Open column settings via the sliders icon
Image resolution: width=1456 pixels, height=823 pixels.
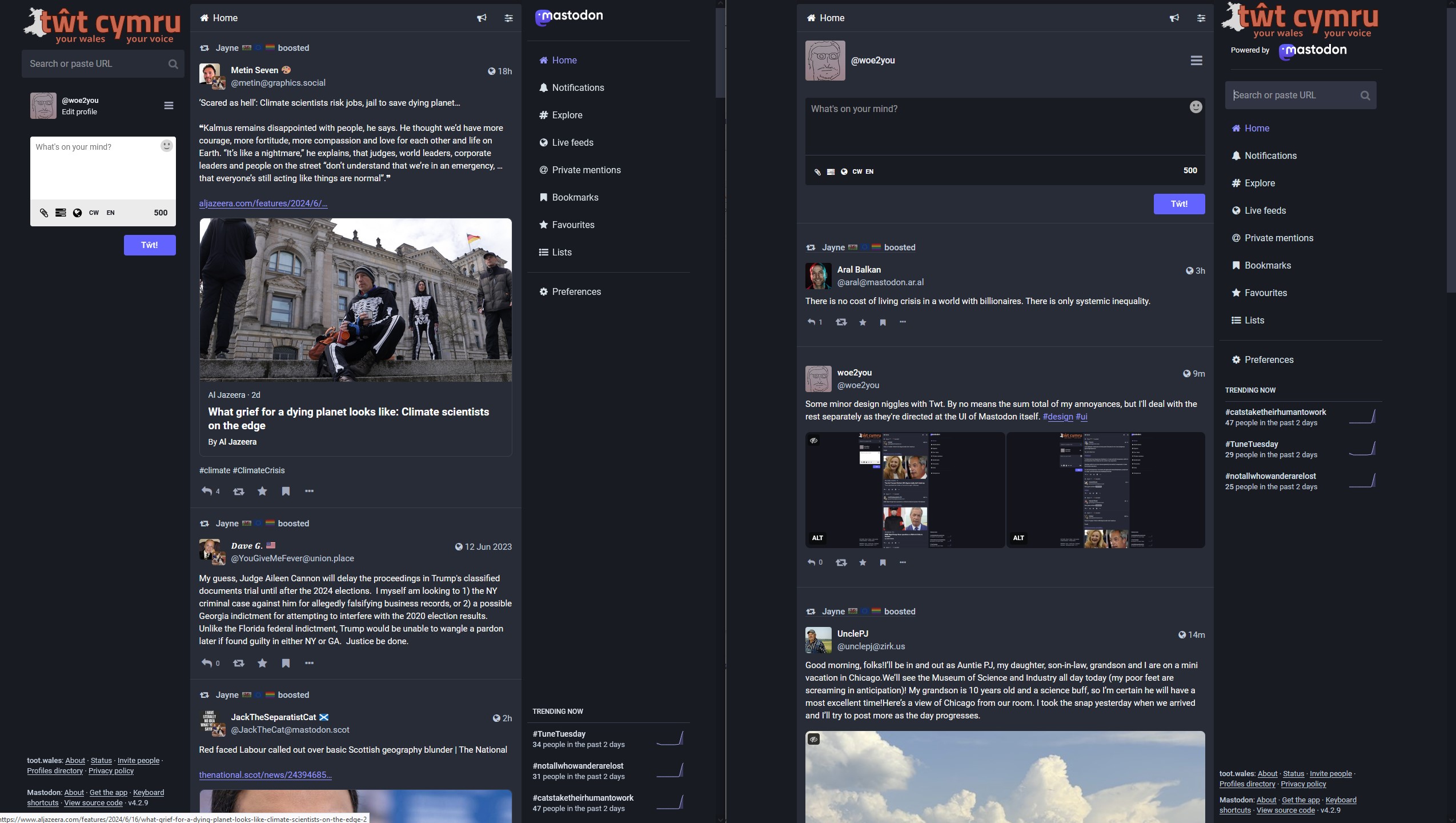(x=508, y=18)
